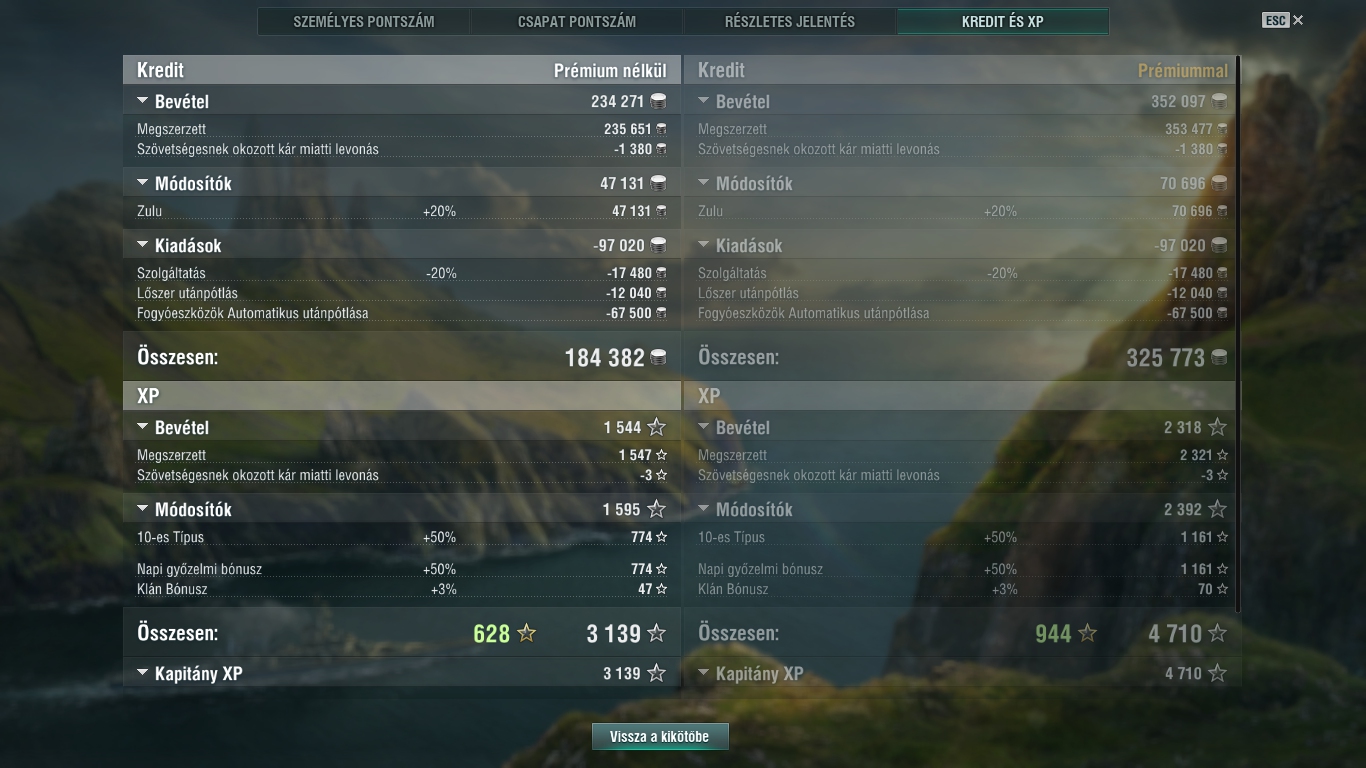Click the vertical scrollbar on the right edge
Viewport: 1366px width, 768px height.
[1239, 334]
